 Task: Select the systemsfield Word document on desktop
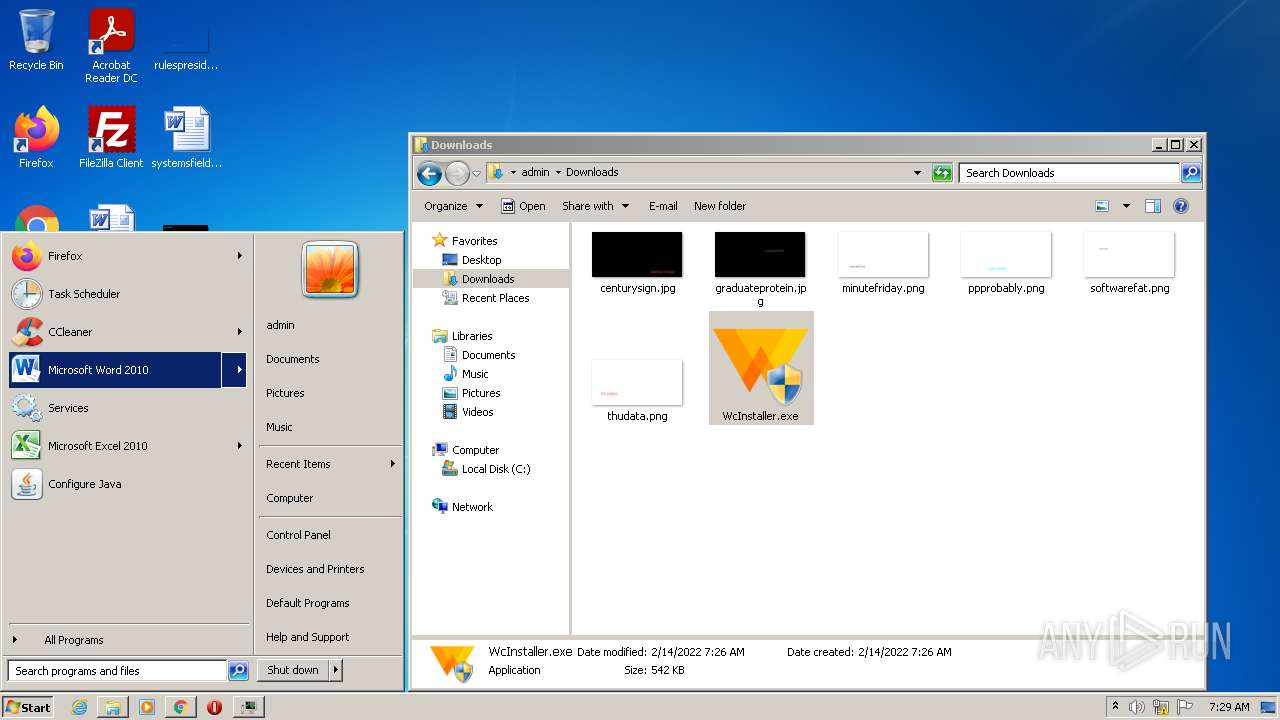[x=187, y=137]
